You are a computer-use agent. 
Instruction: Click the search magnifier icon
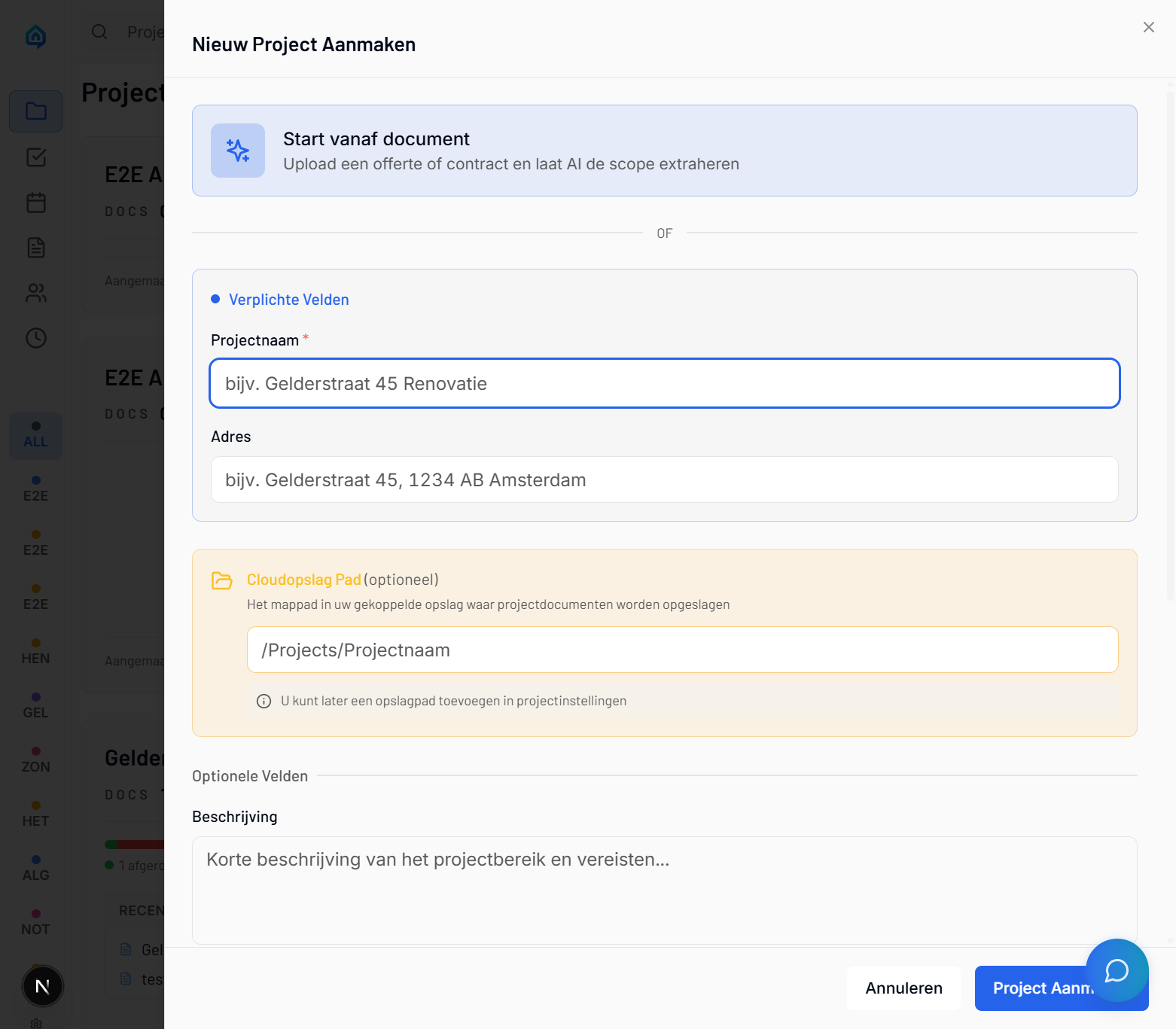point(99,32)
